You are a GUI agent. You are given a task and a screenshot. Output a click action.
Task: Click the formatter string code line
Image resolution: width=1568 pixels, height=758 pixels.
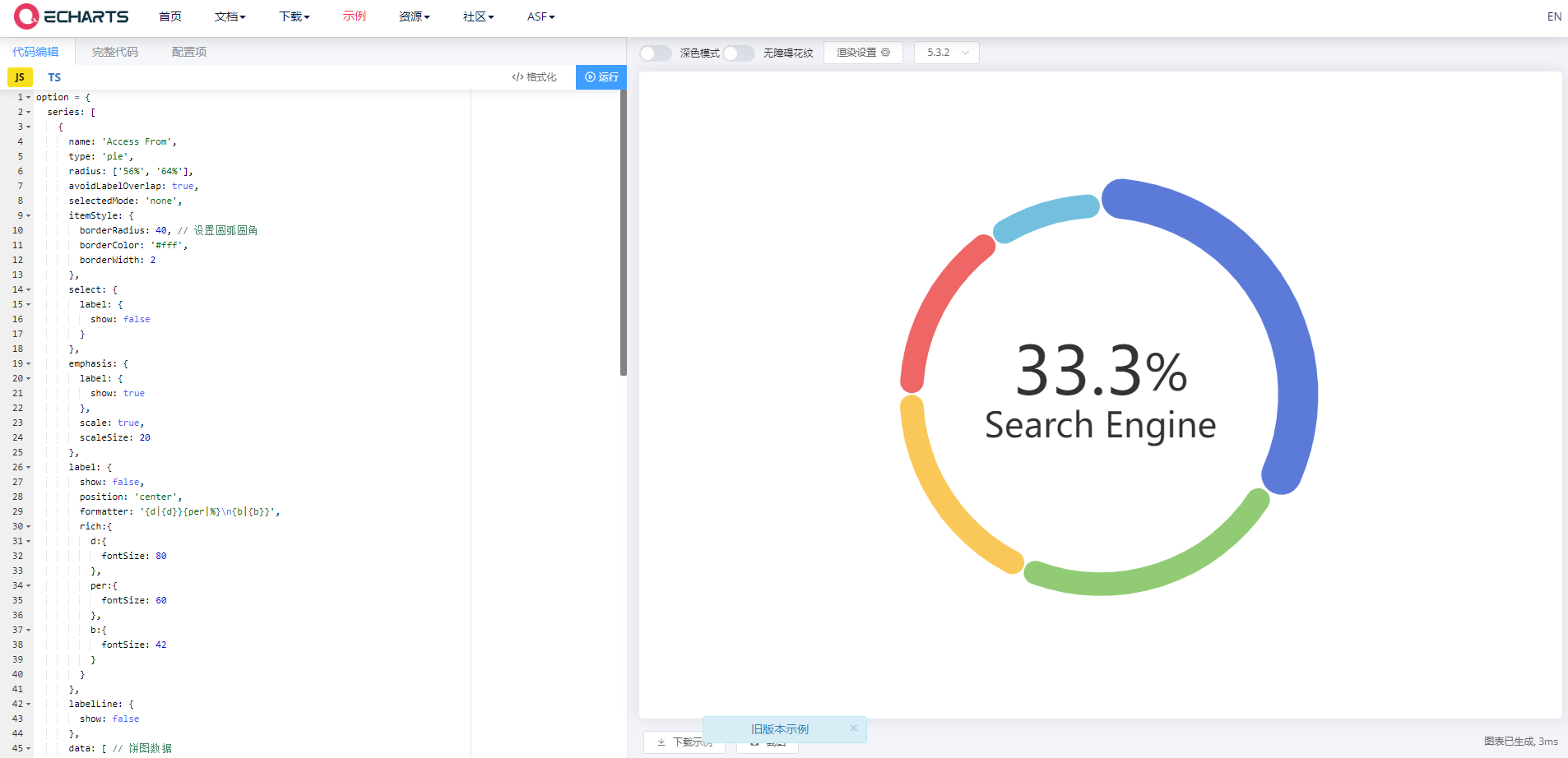179,511
